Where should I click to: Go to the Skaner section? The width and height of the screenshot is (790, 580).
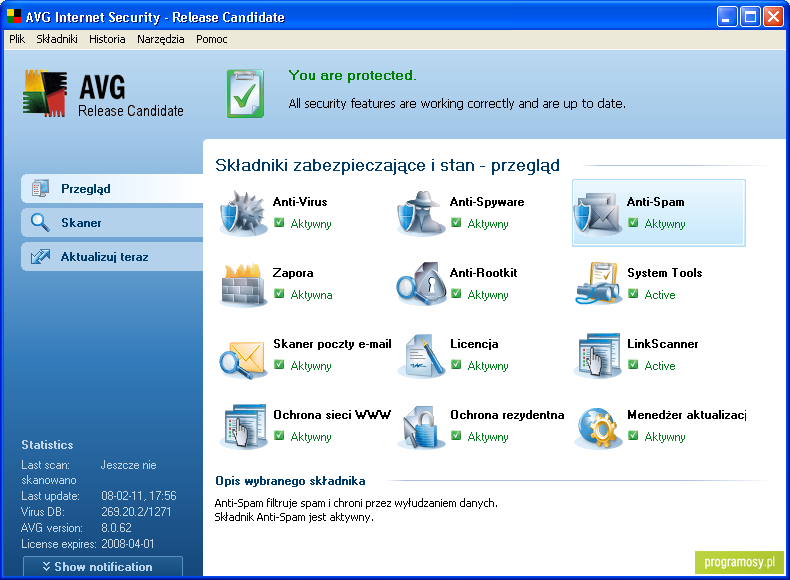[x=112, y=222]
